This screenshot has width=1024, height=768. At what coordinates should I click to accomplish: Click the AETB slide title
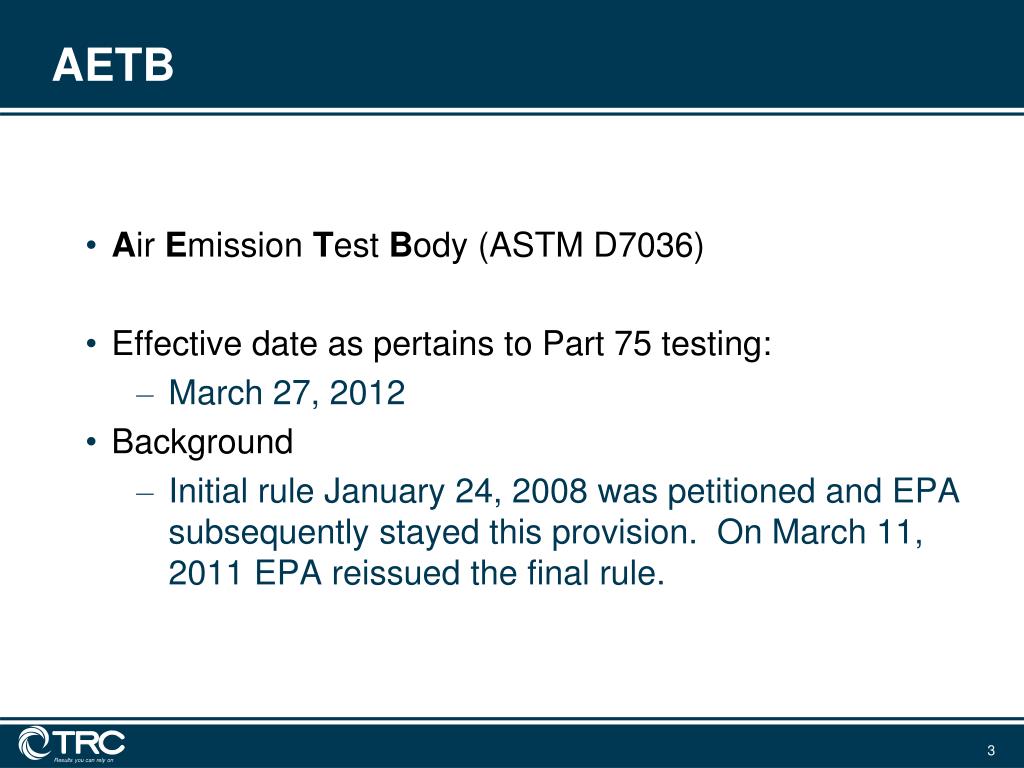click(113, 65)
